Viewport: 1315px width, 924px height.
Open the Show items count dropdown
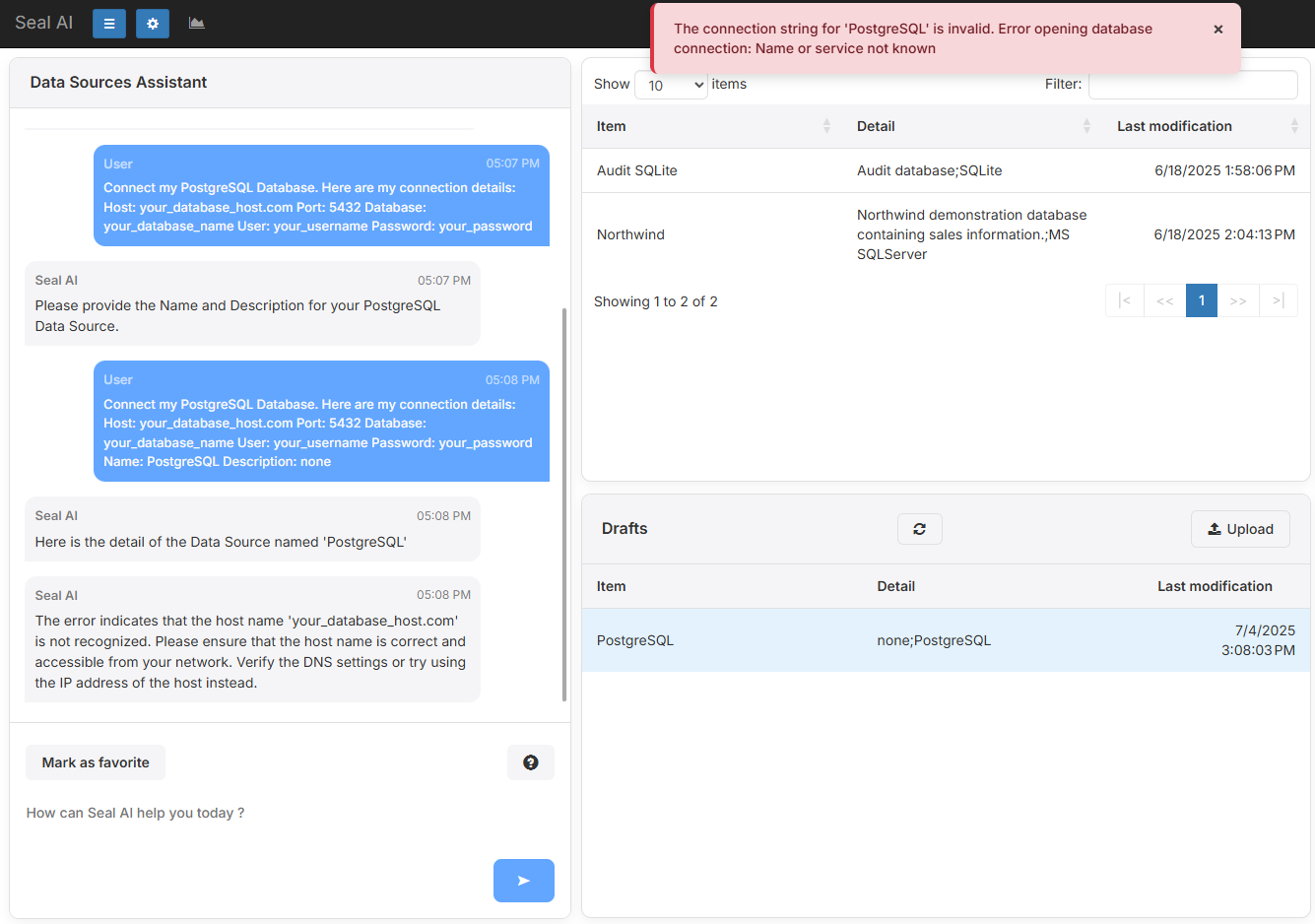671,86
